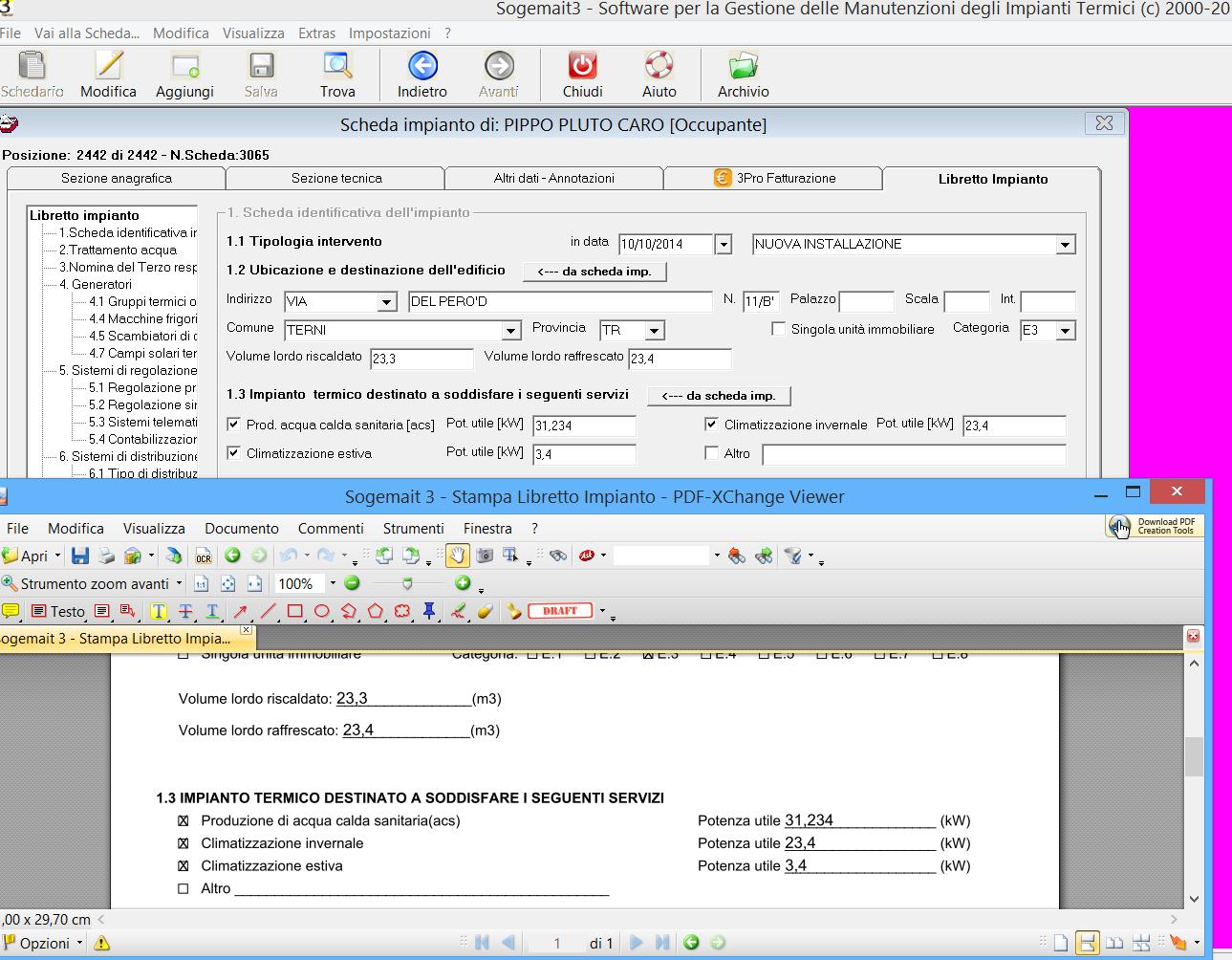Click the Volume lordo riscaldato field
The width and height of the screenshot is (1232, 960).
[x=421, y=360]
